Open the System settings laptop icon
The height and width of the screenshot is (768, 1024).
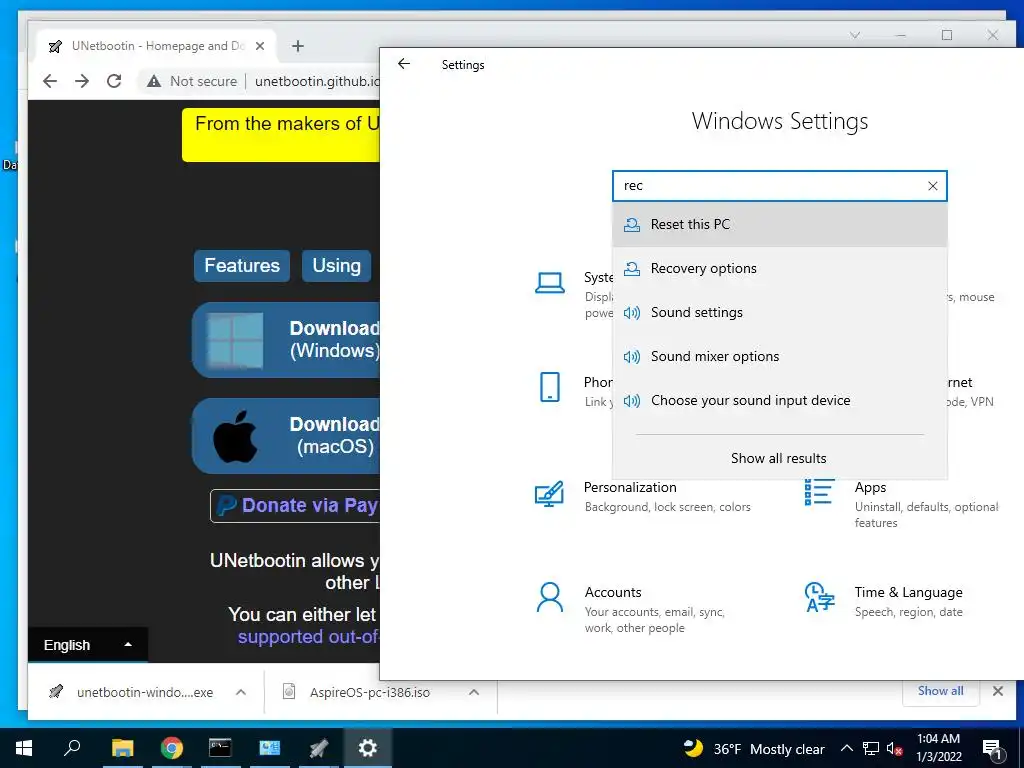[550, 283]
